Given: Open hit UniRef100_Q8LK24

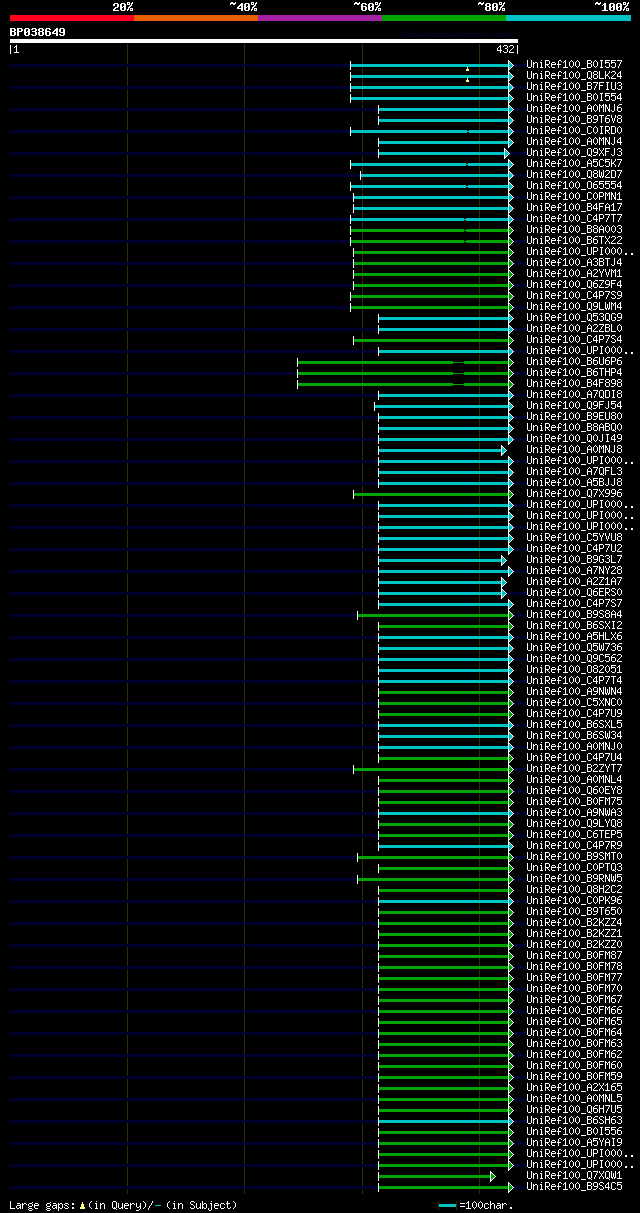Looking at the screenshot, I should [574, 75].
